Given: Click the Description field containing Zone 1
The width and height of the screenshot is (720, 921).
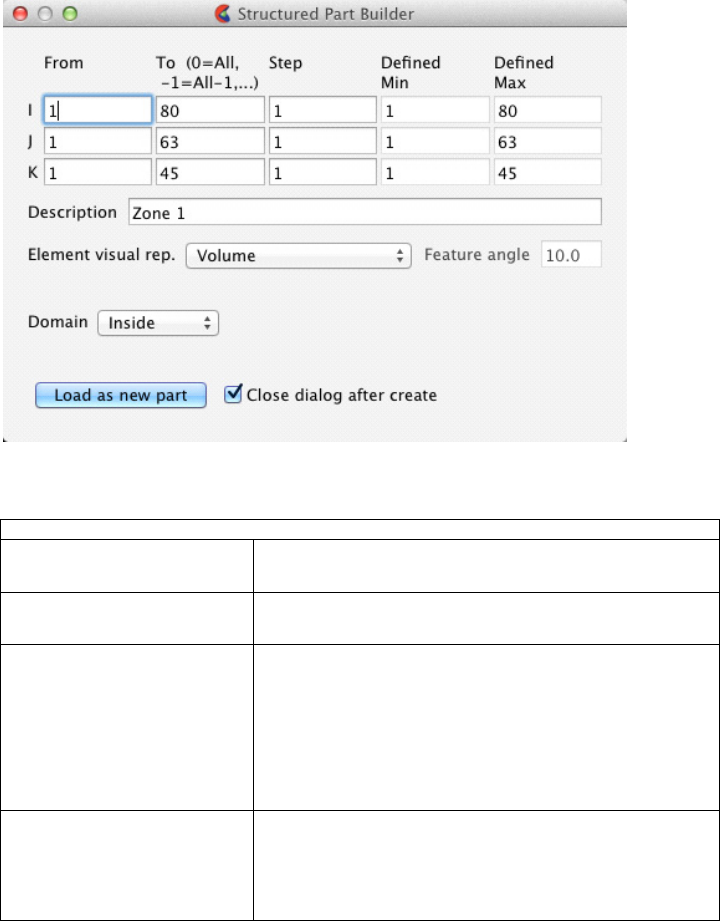Looking at the screenshot, I should [364, 213].
